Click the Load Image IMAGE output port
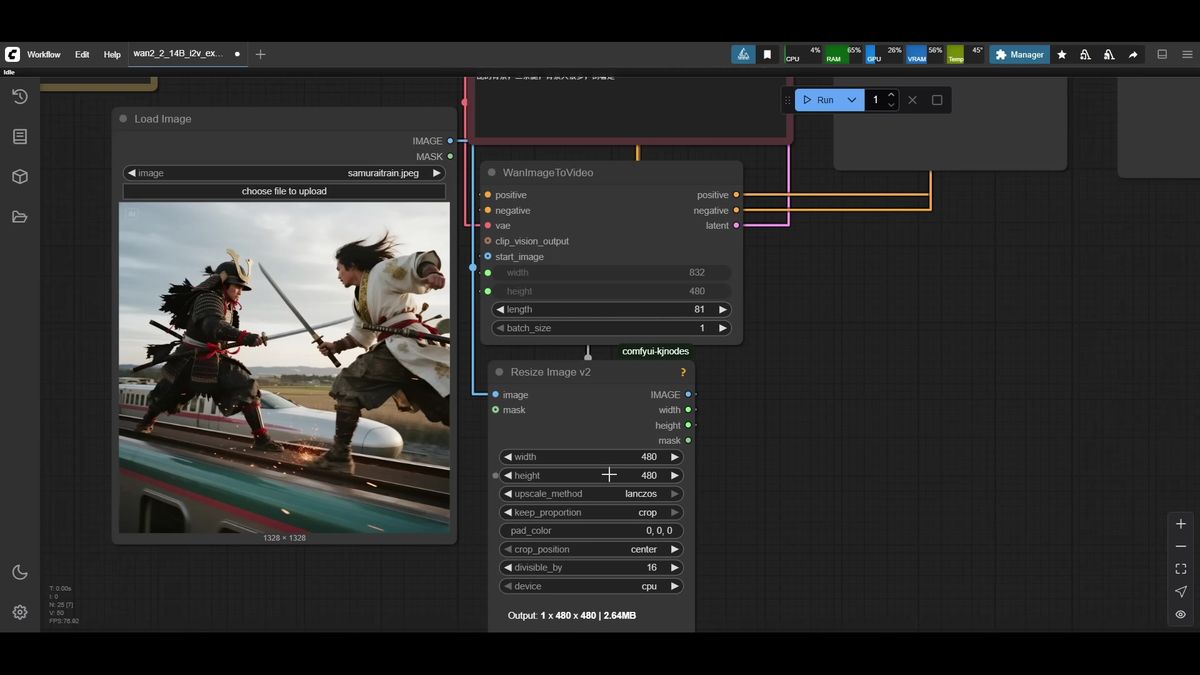1200x675 pixels. tap(451, 141)
